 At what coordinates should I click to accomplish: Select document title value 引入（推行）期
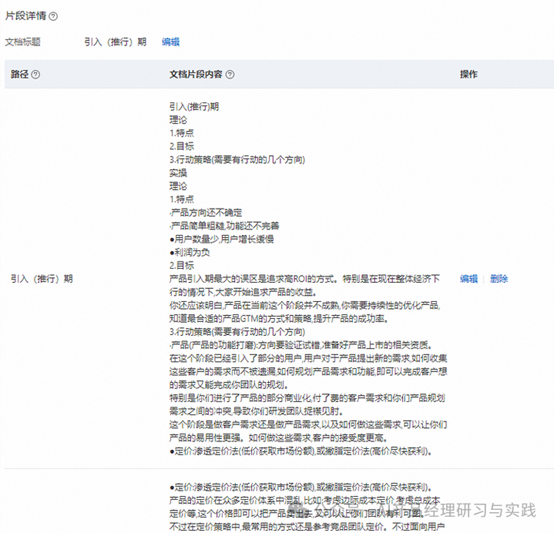116,42
